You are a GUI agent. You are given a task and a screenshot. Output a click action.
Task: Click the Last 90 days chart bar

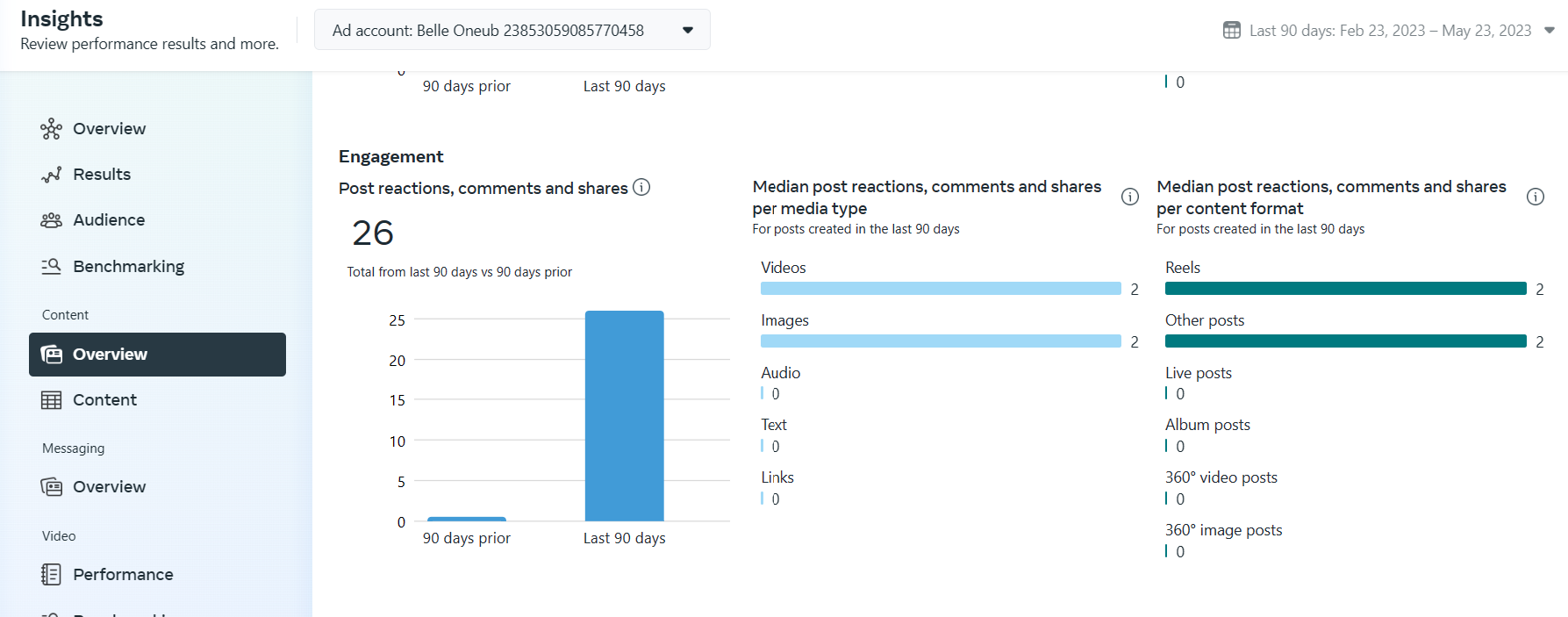(x=624, y=415)
